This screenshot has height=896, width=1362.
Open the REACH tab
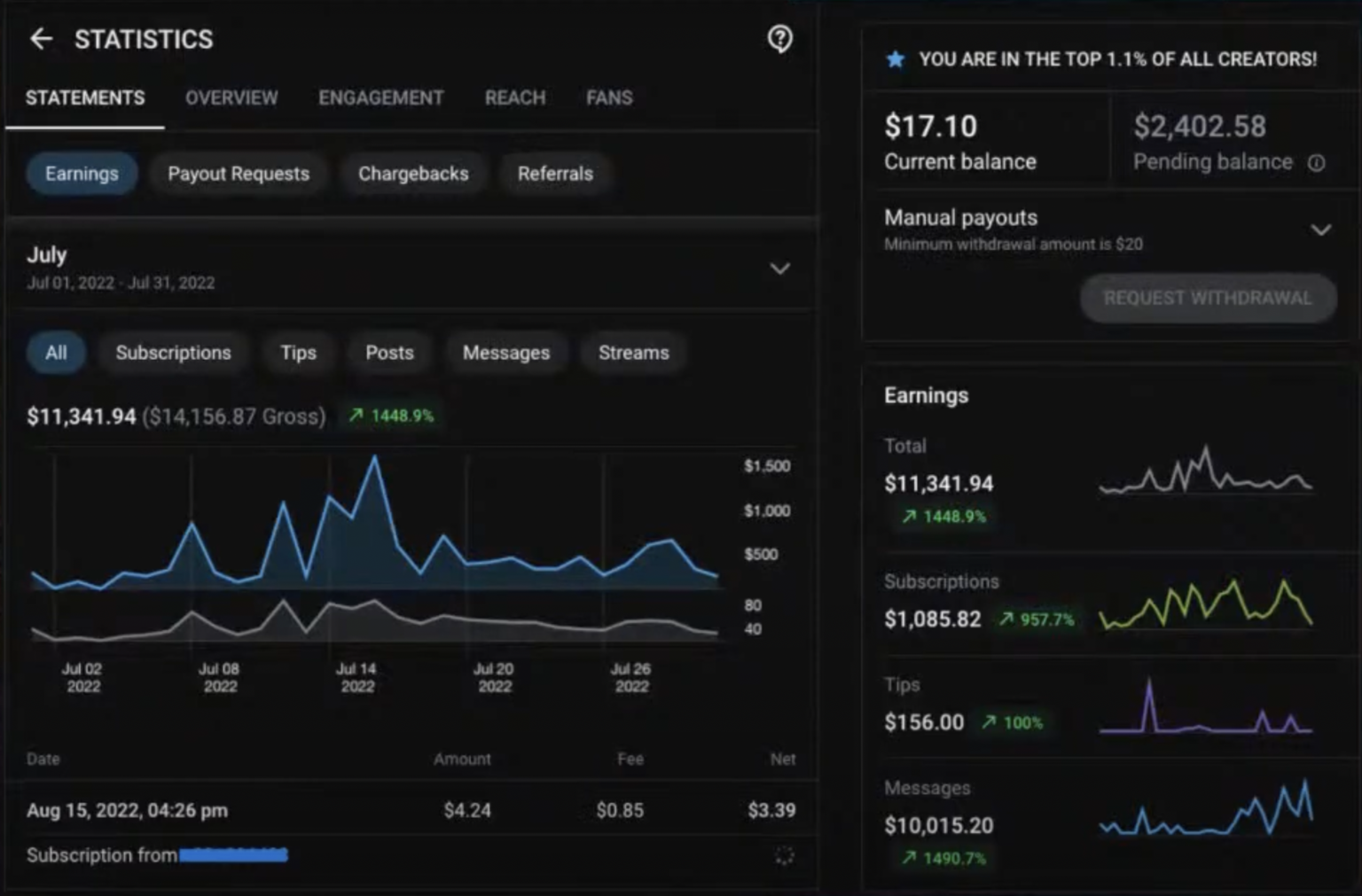pyautogui.click(x=515, y=97)
